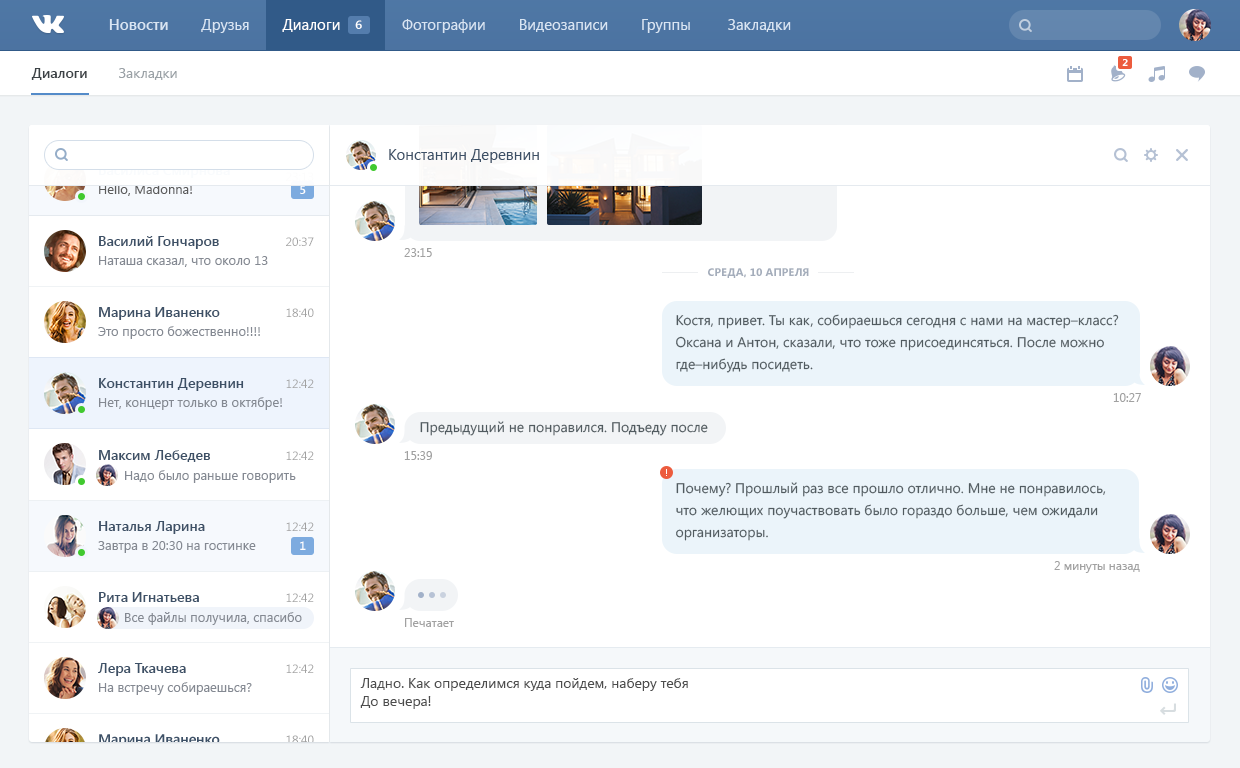Screen dimensions: 1240x768
Task: Open Группы in top navigation
Action: pos(666,25)
